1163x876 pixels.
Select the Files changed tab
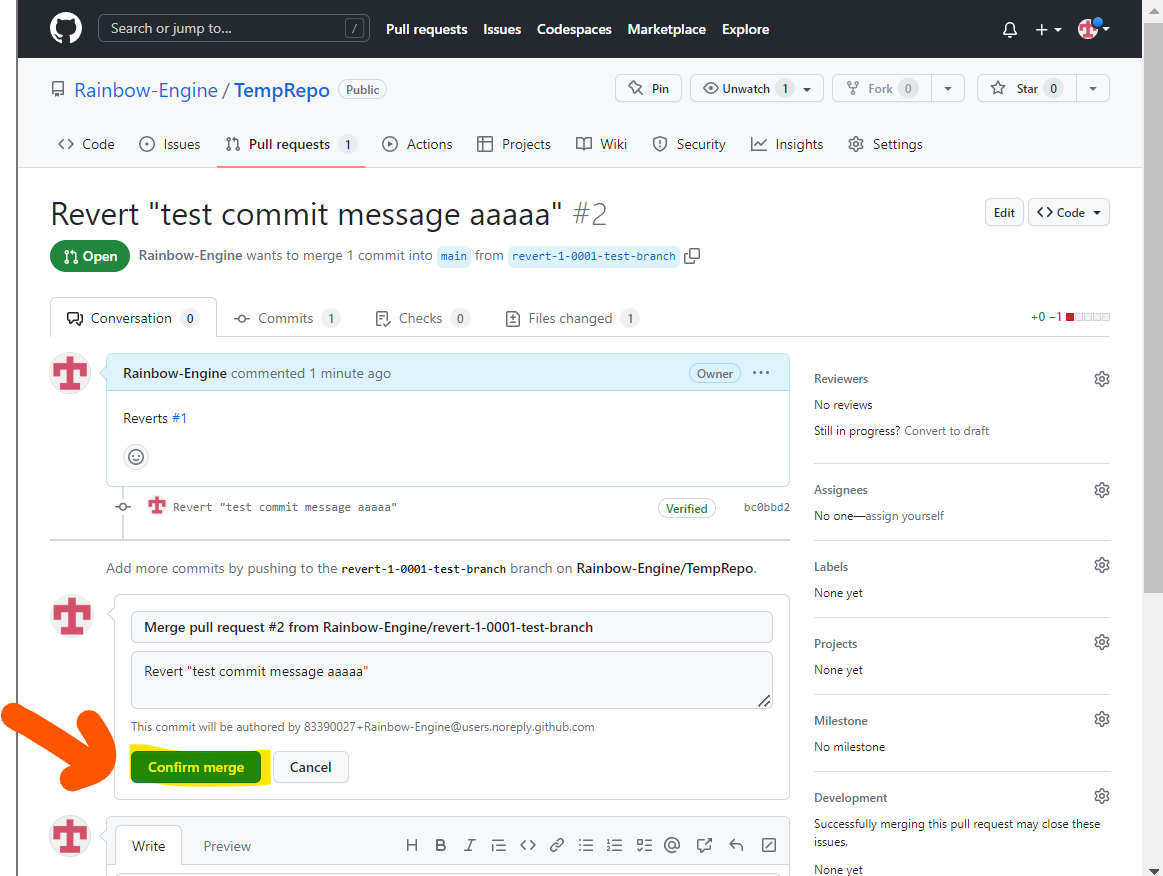pos(572,318)
